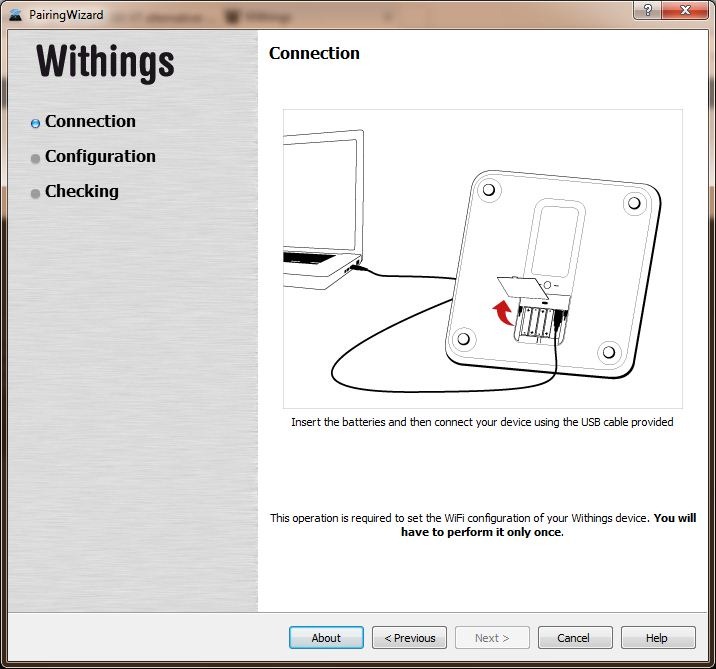The image size is (716, 669).
Task: Select the Connection step in the sidebar
Action: (x=90, y=121)
